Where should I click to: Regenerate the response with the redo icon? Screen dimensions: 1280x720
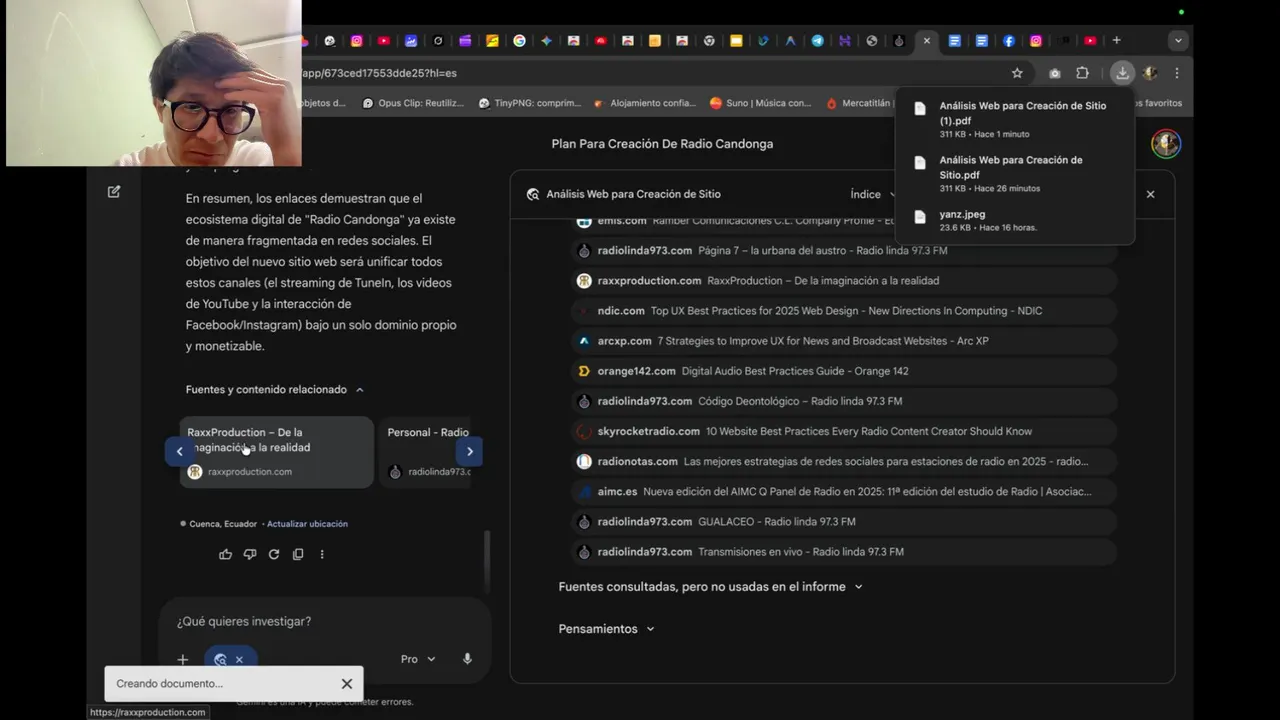click(x=274, y=554)
